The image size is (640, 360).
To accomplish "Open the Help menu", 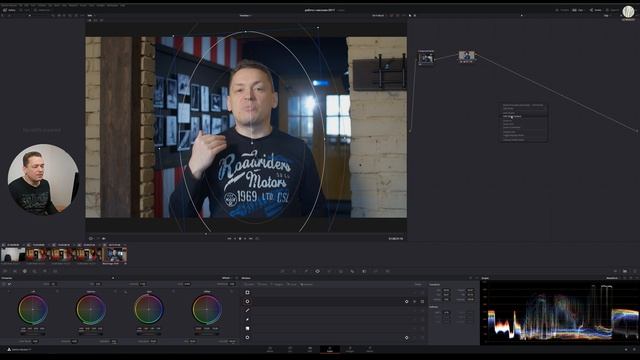I will (x=122, y=5).
